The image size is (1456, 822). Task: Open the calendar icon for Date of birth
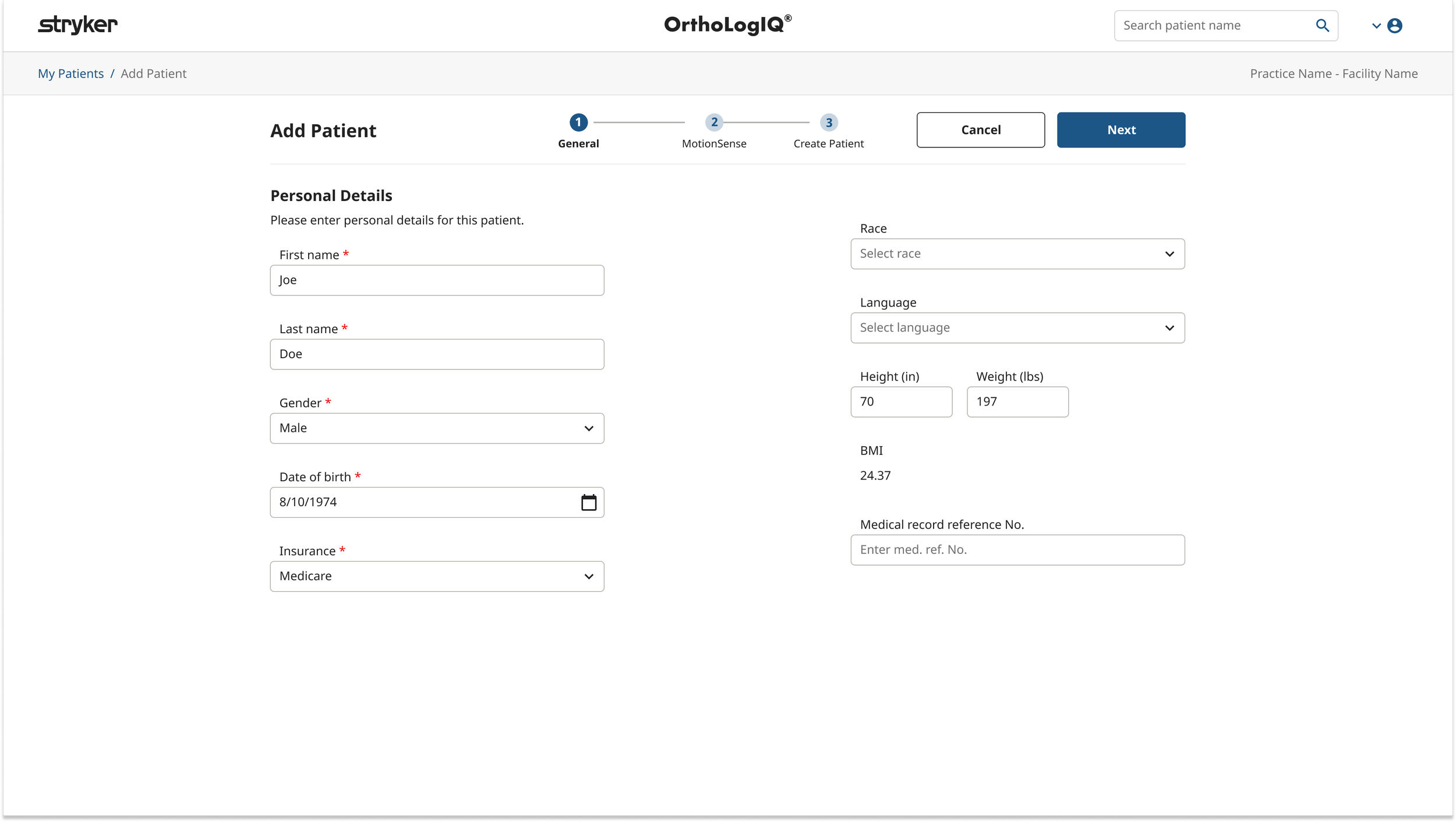pyautogui.click(x=588, y=502)
